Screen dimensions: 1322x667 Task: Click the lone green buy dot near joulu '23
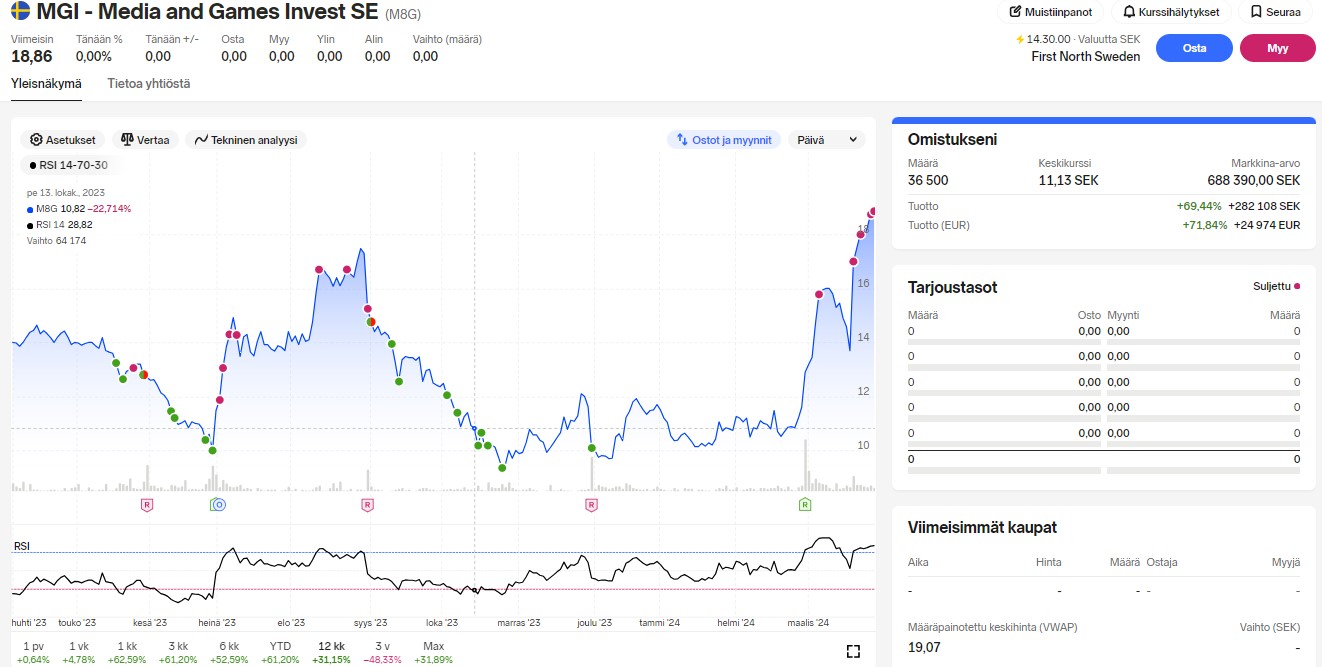[x=592, y=447]
